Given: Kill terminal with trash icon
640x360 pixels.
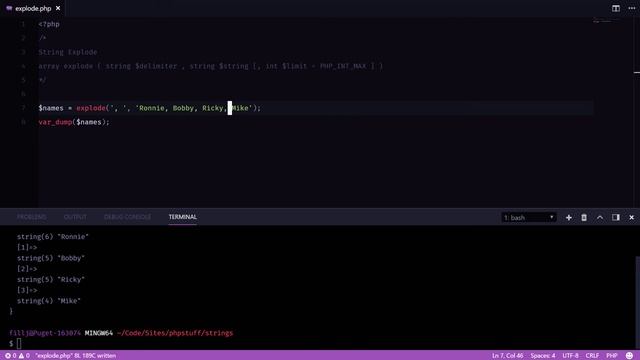Looking at the screenshot, I should click(584, 218).
